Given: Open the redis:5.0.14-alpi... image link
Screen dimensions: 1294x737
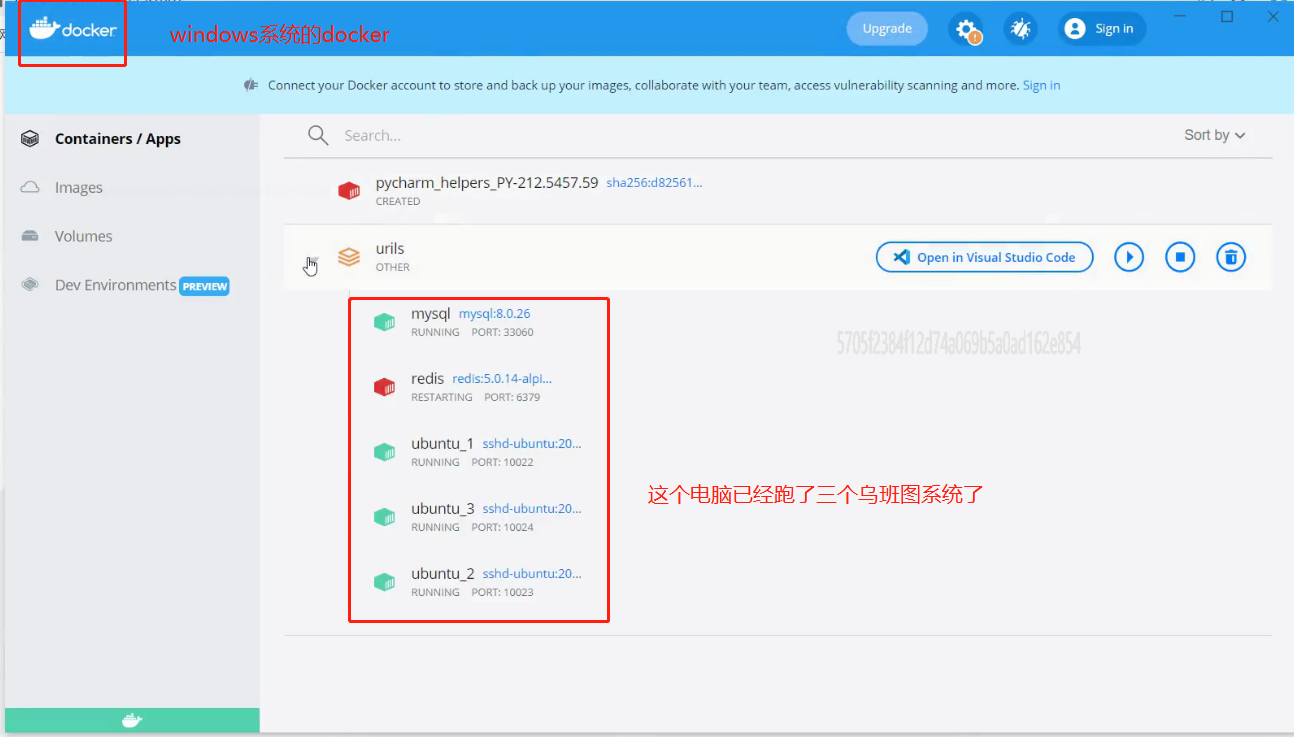Looking at the screenshot, I should 502,379.
